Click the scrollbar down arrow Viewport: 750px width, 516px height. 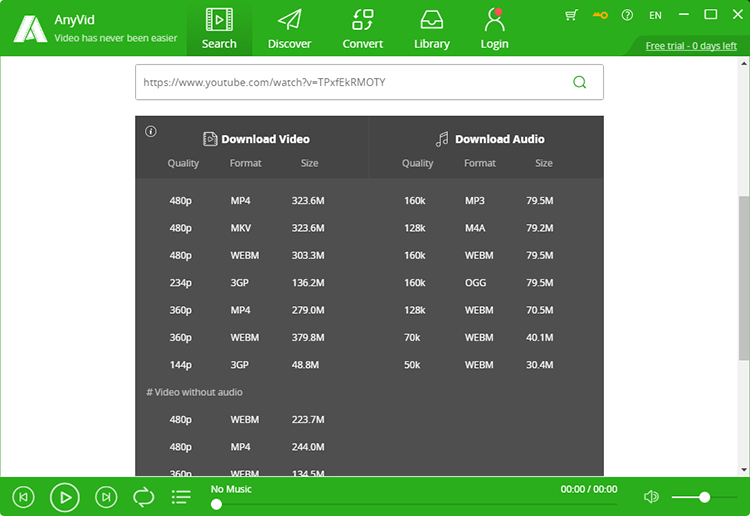pos(744,470)
